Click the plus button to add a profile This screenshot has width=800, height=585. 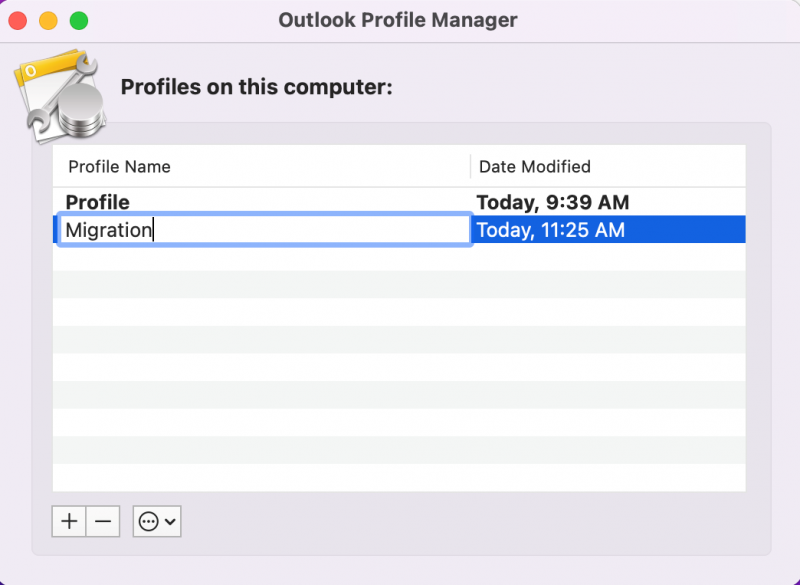[69, 521]
